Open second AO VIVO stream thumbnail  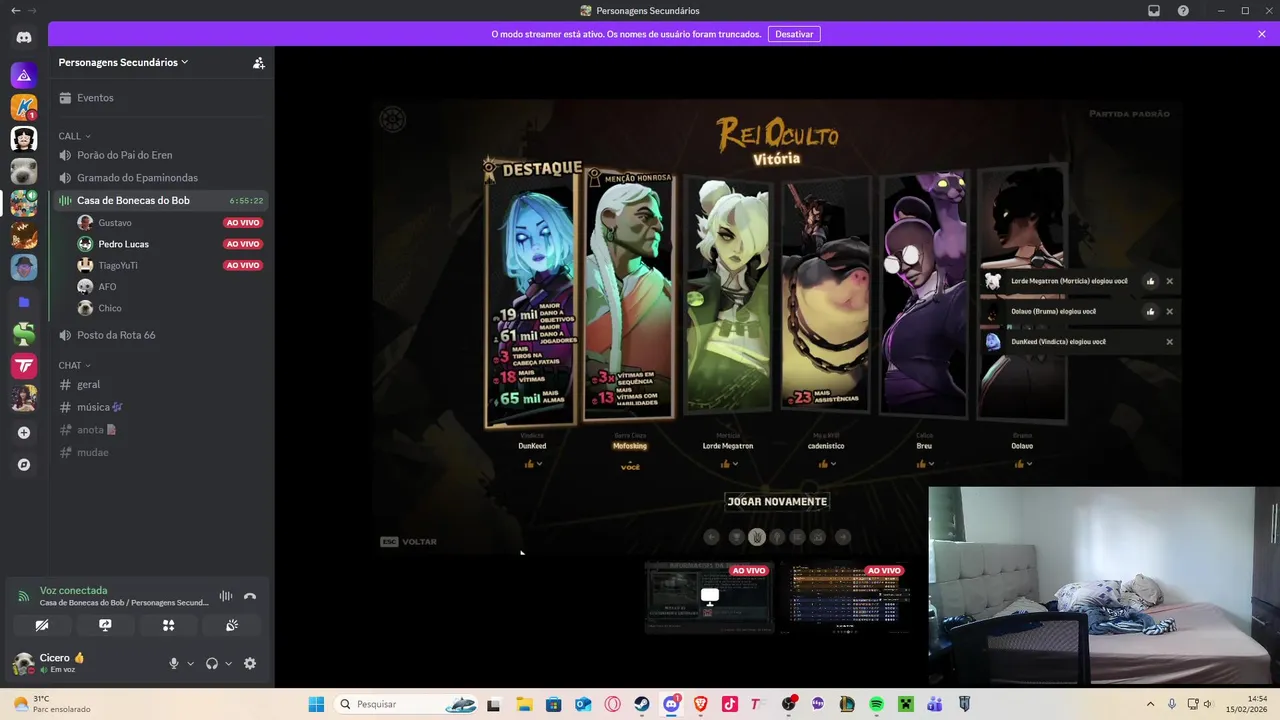coord(846,597)
